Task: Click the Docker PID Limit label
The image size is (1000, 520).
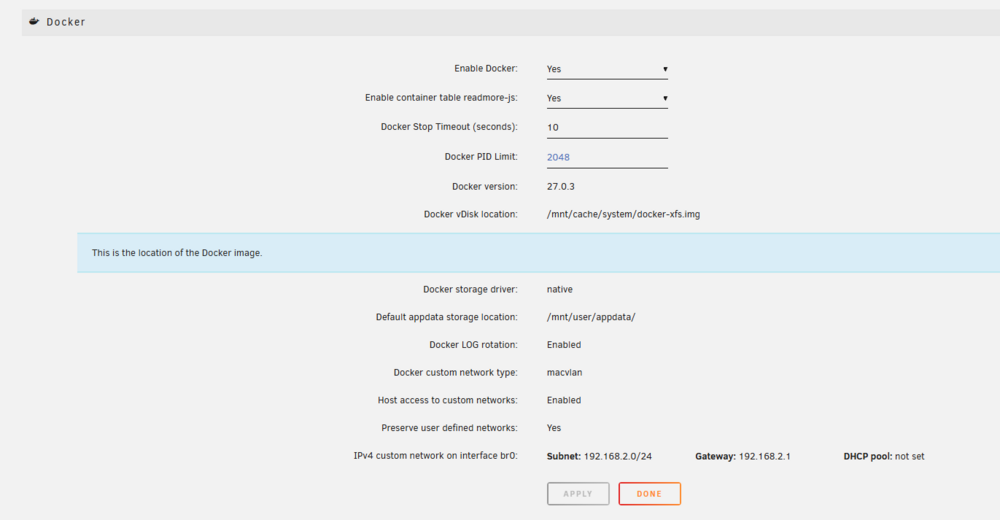Action: pos(481,156)
